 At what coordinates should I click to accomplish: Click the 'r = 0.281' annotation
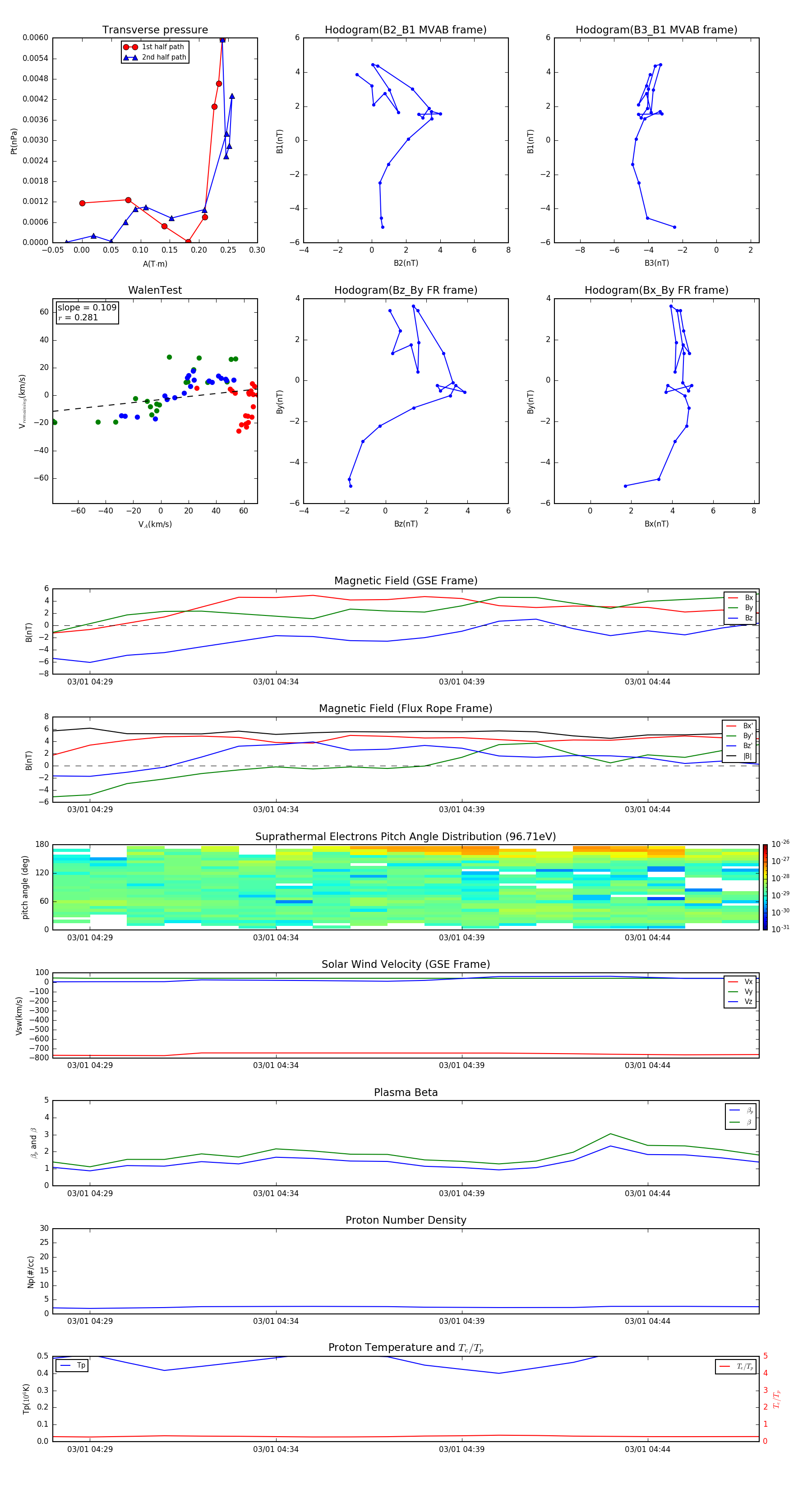(78, 317)
